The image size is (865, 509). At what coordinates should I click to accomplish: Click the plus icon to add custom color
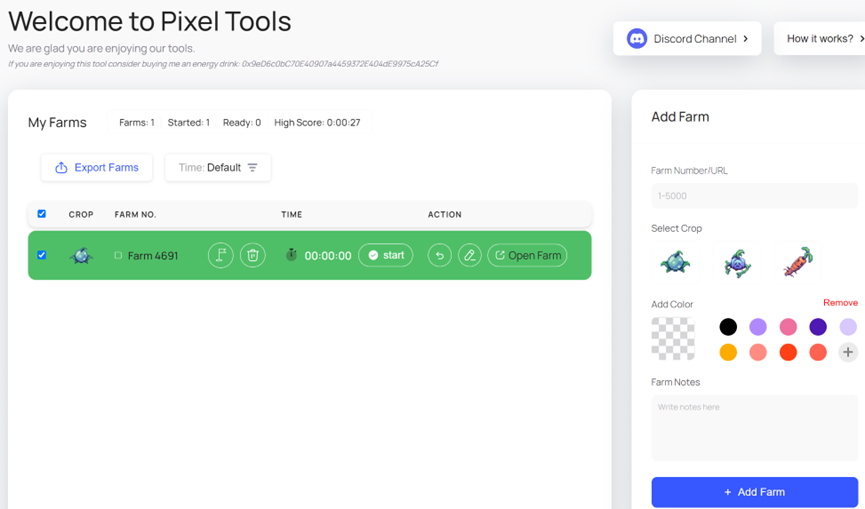(847, 352)
